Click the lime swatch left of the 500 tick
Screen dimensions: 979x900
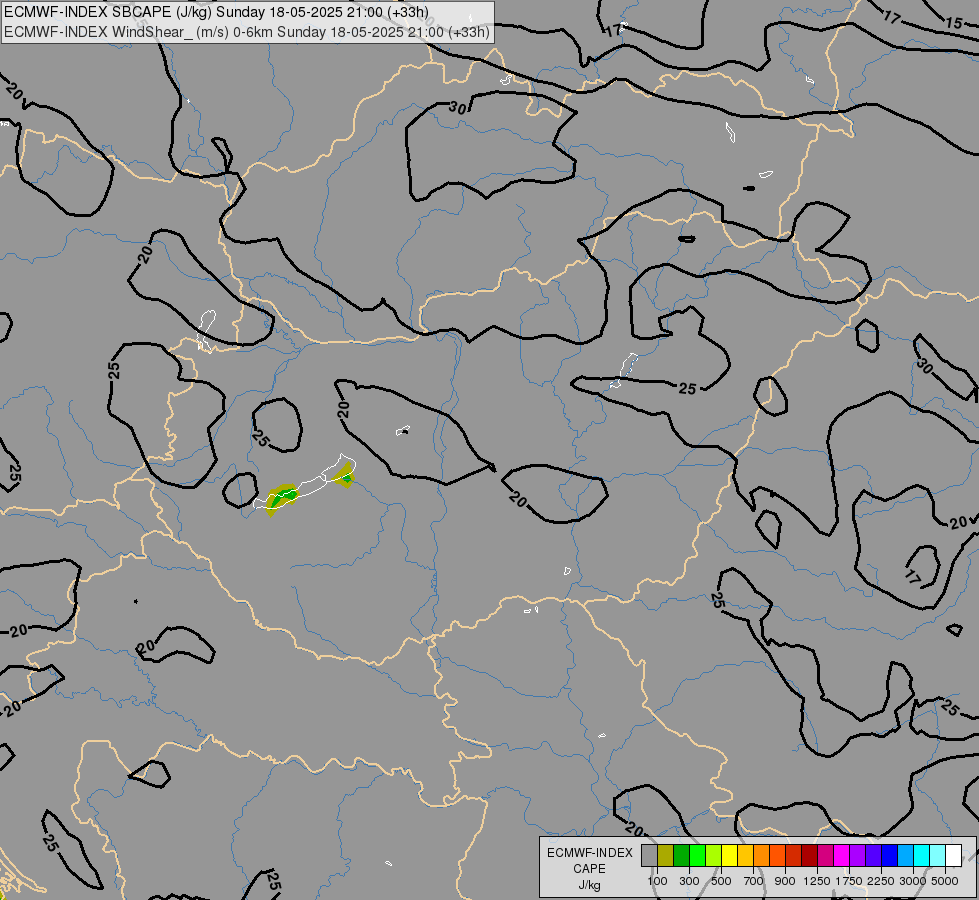(714, 856)
